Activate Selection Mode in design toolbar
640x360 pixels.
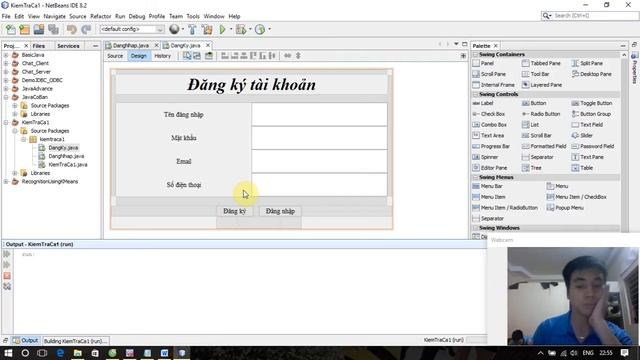187,56
